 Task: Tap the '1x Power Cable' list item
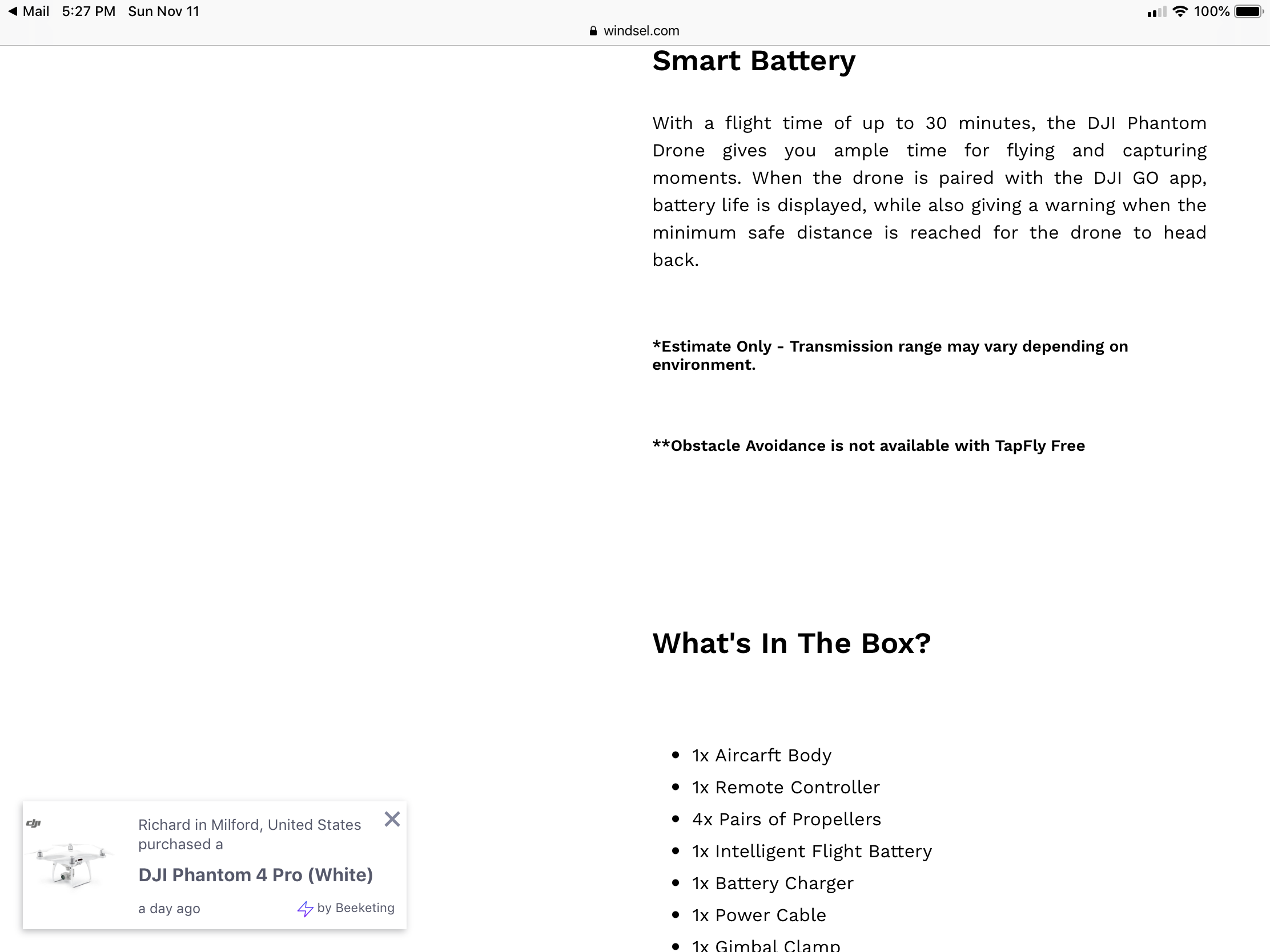[758, 915]
